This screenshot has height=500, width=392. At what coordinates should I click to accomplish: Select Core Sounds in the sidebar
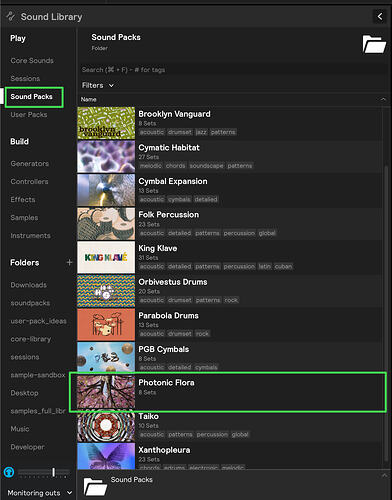(32, 60)
